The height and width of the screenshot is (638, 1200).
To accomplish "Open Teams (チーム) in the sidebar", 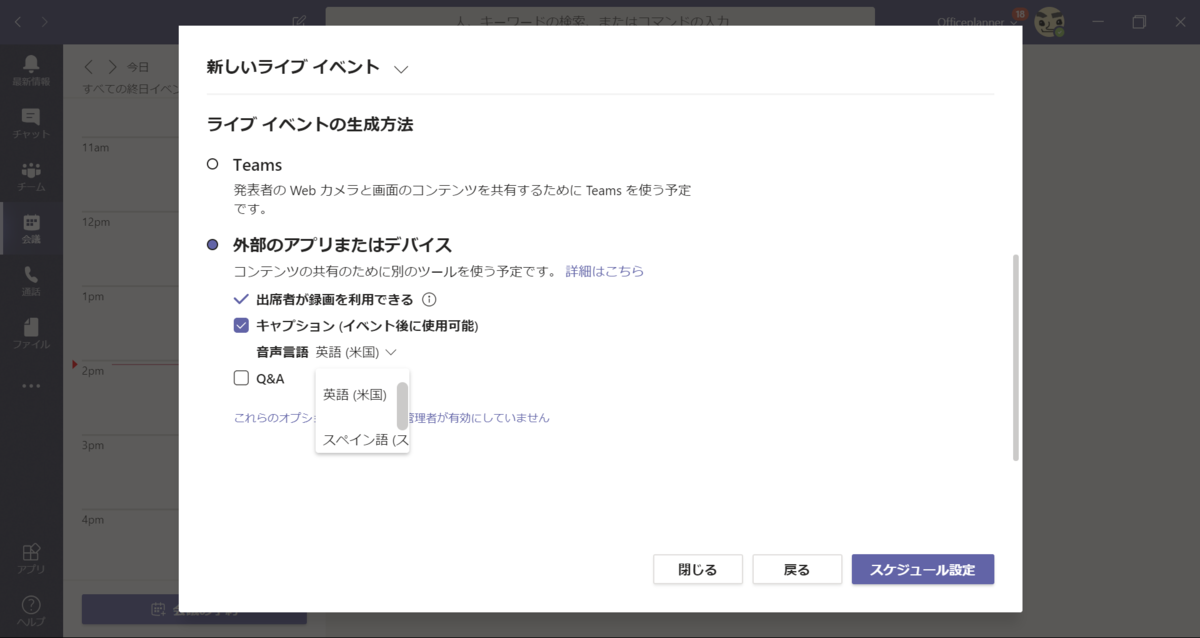I will pos(31,177).
